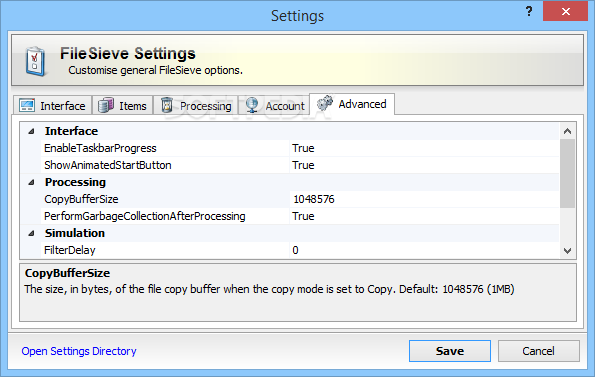Click the scrollbar up arrow
This screenshot has height=377, width=595.
click(567, 131)
